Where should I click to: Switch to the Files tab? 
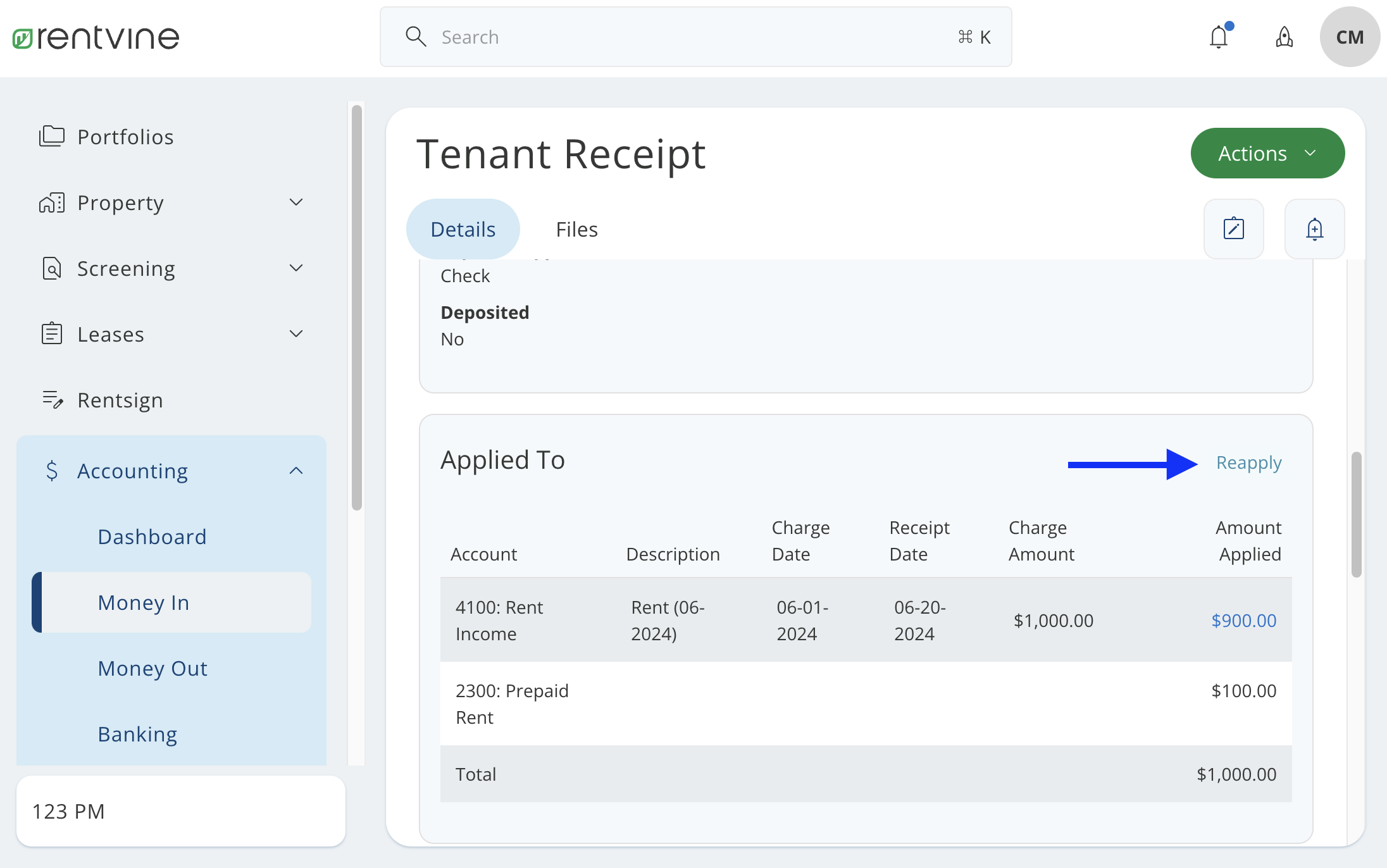pos(576,229)
